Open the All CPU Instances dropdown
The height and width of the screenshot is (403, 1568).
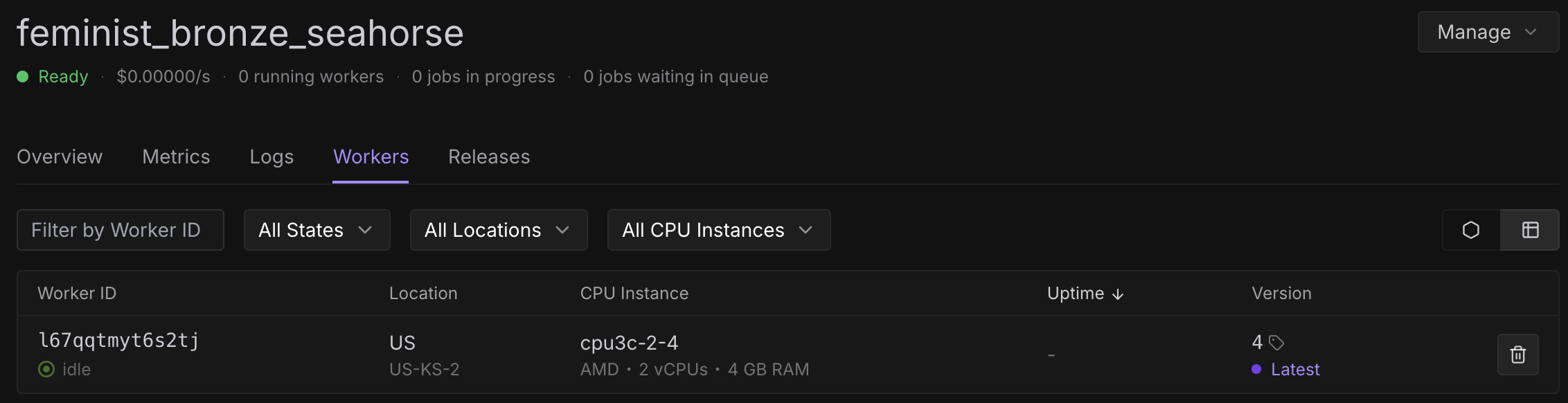tap(718, 230)
